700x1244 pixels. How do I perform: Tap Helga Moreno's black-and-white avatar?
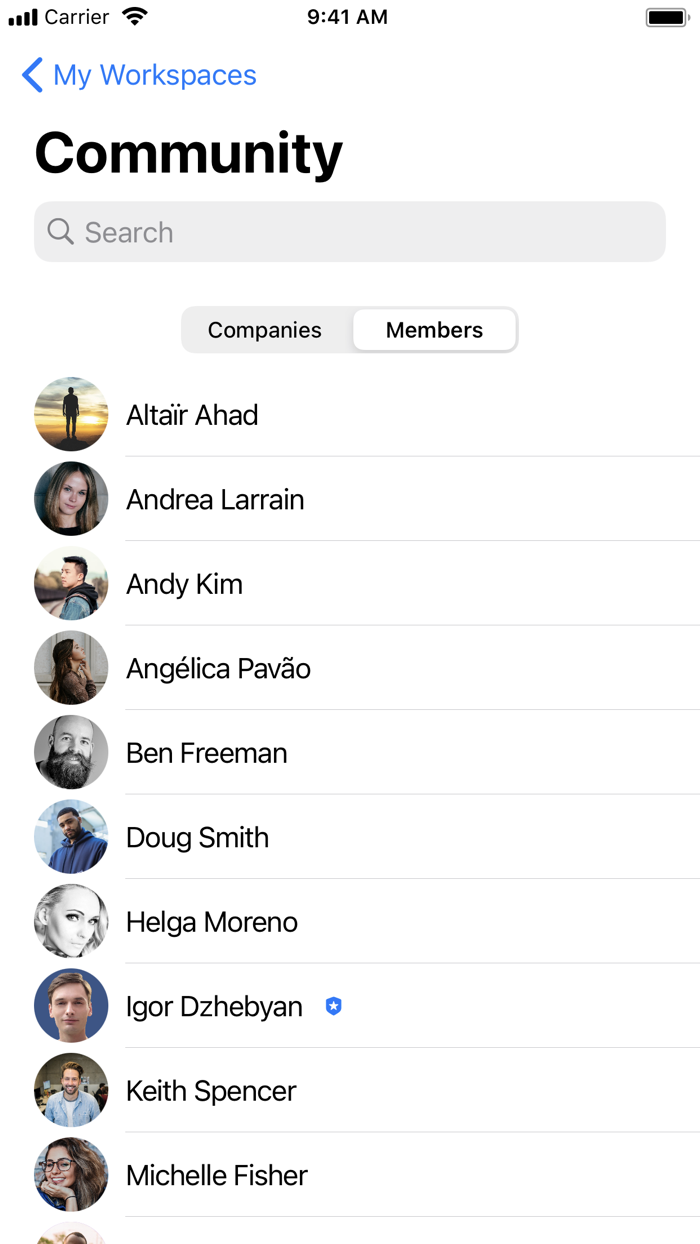(x=71, y=921)
